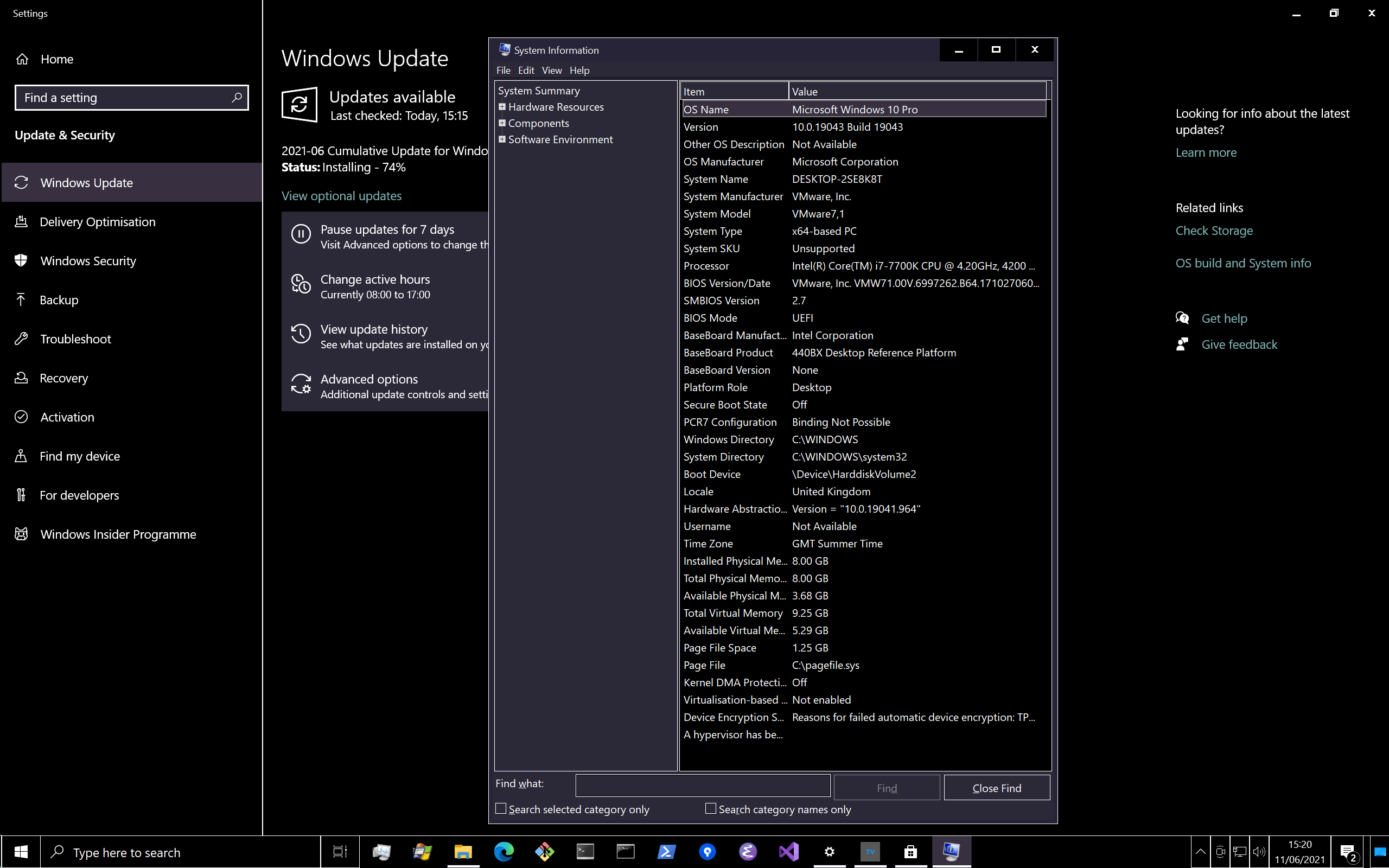Image resolution: width=1389 pixels, height=868 pixels.
Task: Enable Search selected category only checkbox
Action: point(501,809)
